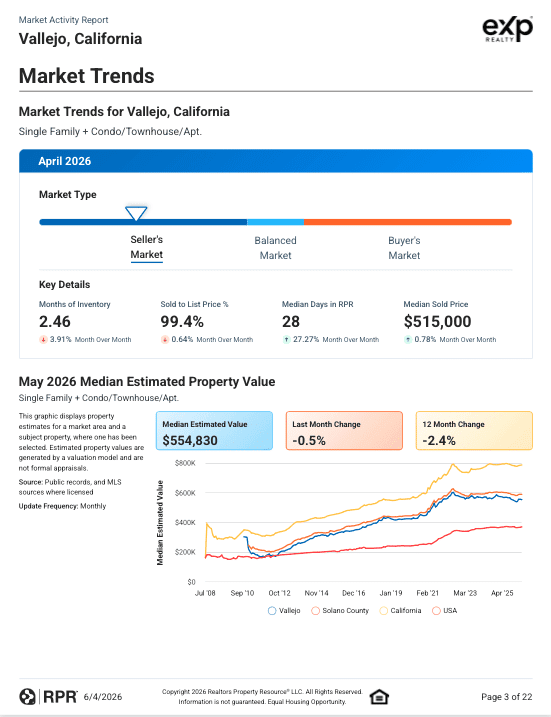Click the April 2026 blue header bar
Screen dimensions: 551x717
[x=276, y=161]
